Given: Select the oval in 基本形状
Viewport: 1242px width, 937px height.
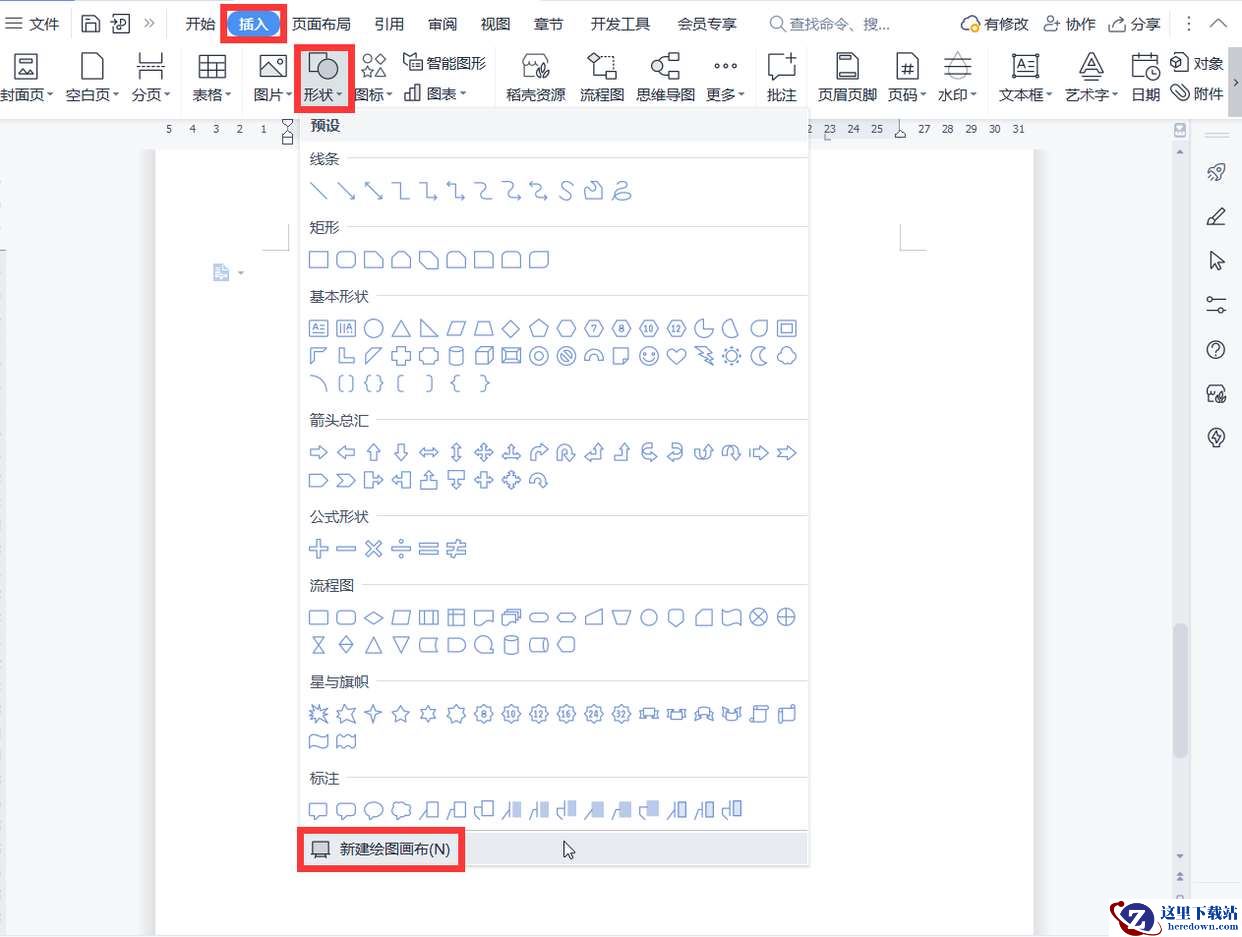Looking at the screenshot, I should pos(374,328).
